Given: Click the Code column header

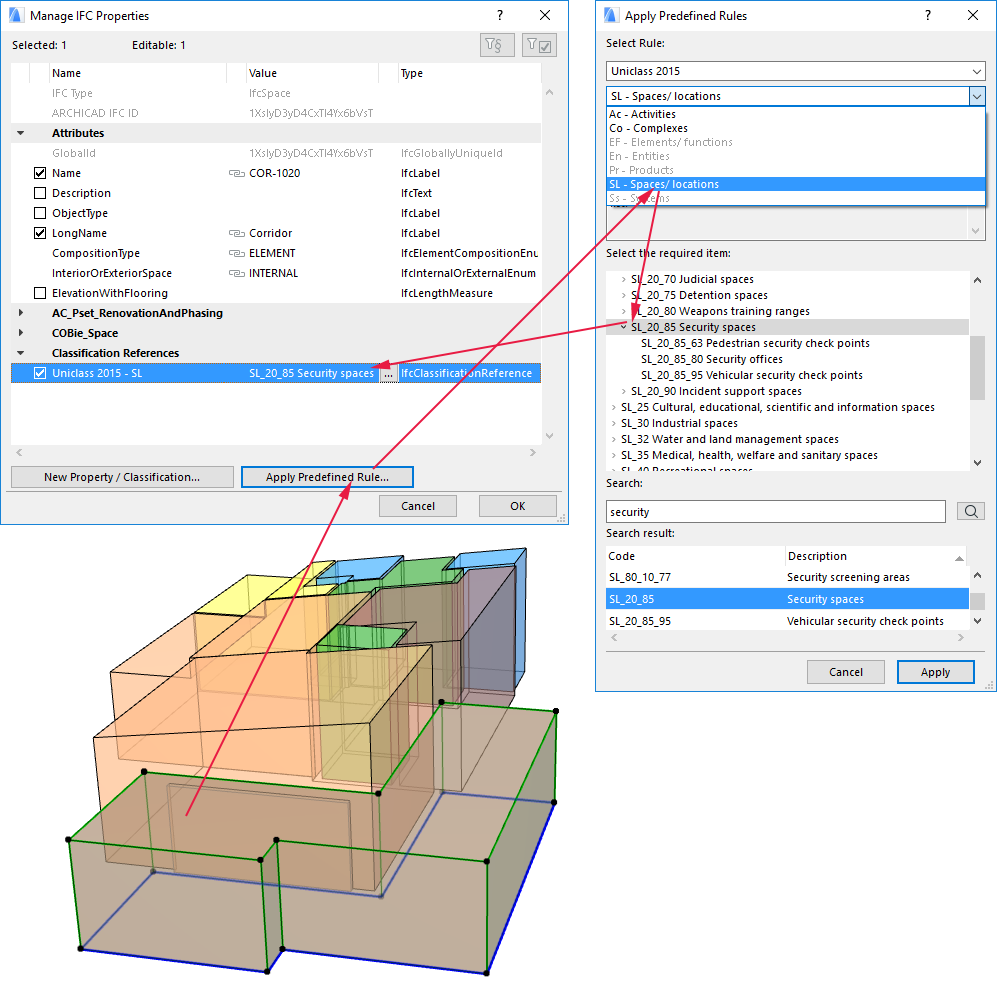Looking at the screenshot, I should click(696, 556).
